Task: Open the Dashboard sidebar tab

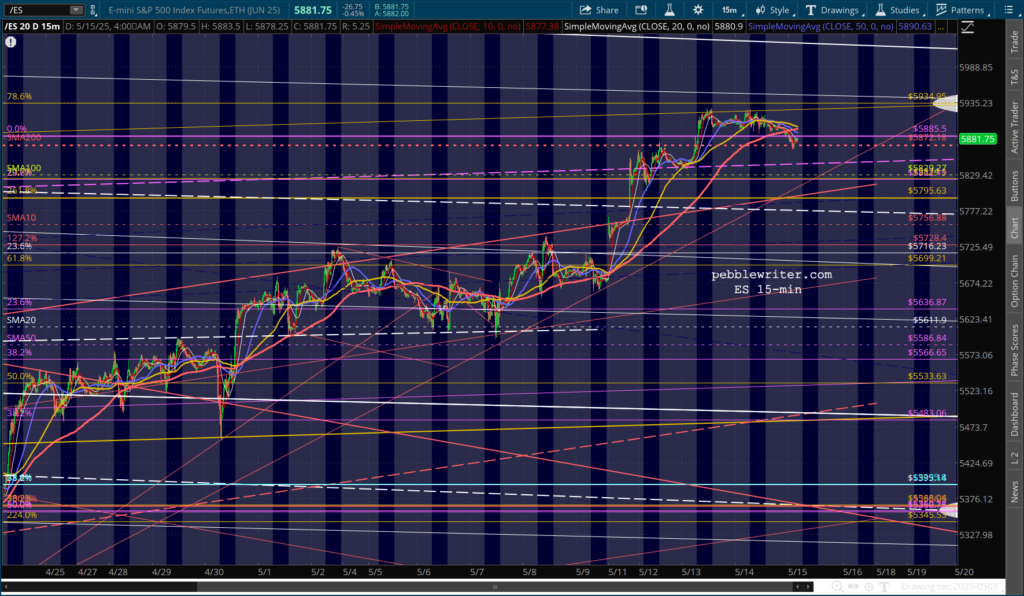Action: point(1014,414)
